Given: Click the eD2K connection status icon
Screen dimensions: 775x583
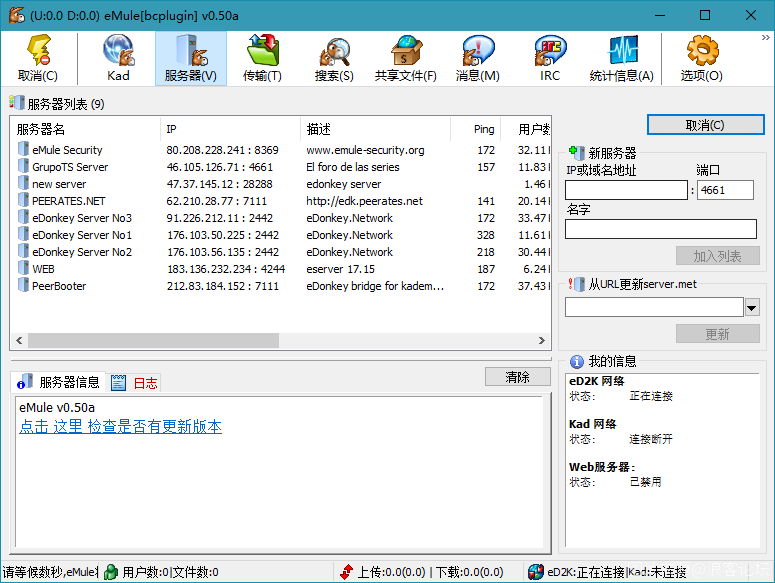Looking at the screenshot, I should click(x=535, y=572).
